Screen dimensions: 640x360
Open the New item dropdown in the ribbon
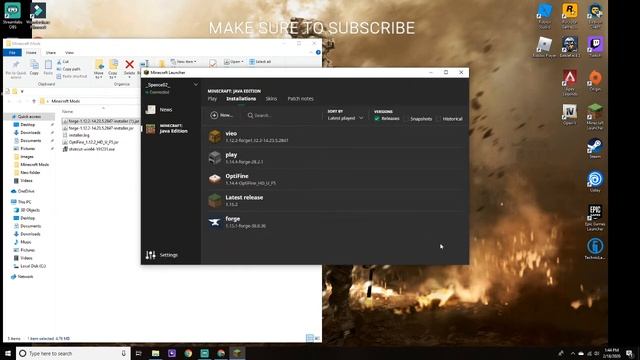183,62
